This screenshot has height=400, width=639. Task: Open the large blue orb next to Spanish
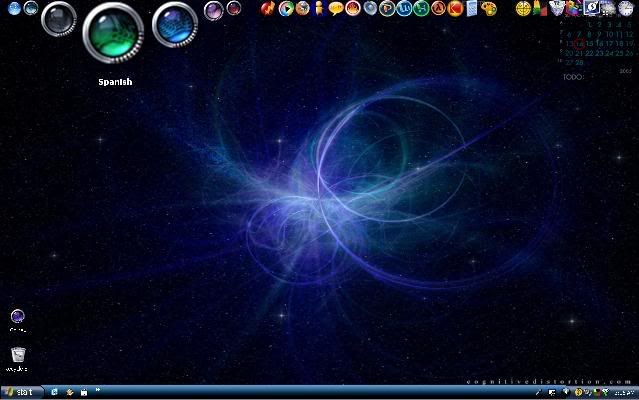[x=175, y=24]
